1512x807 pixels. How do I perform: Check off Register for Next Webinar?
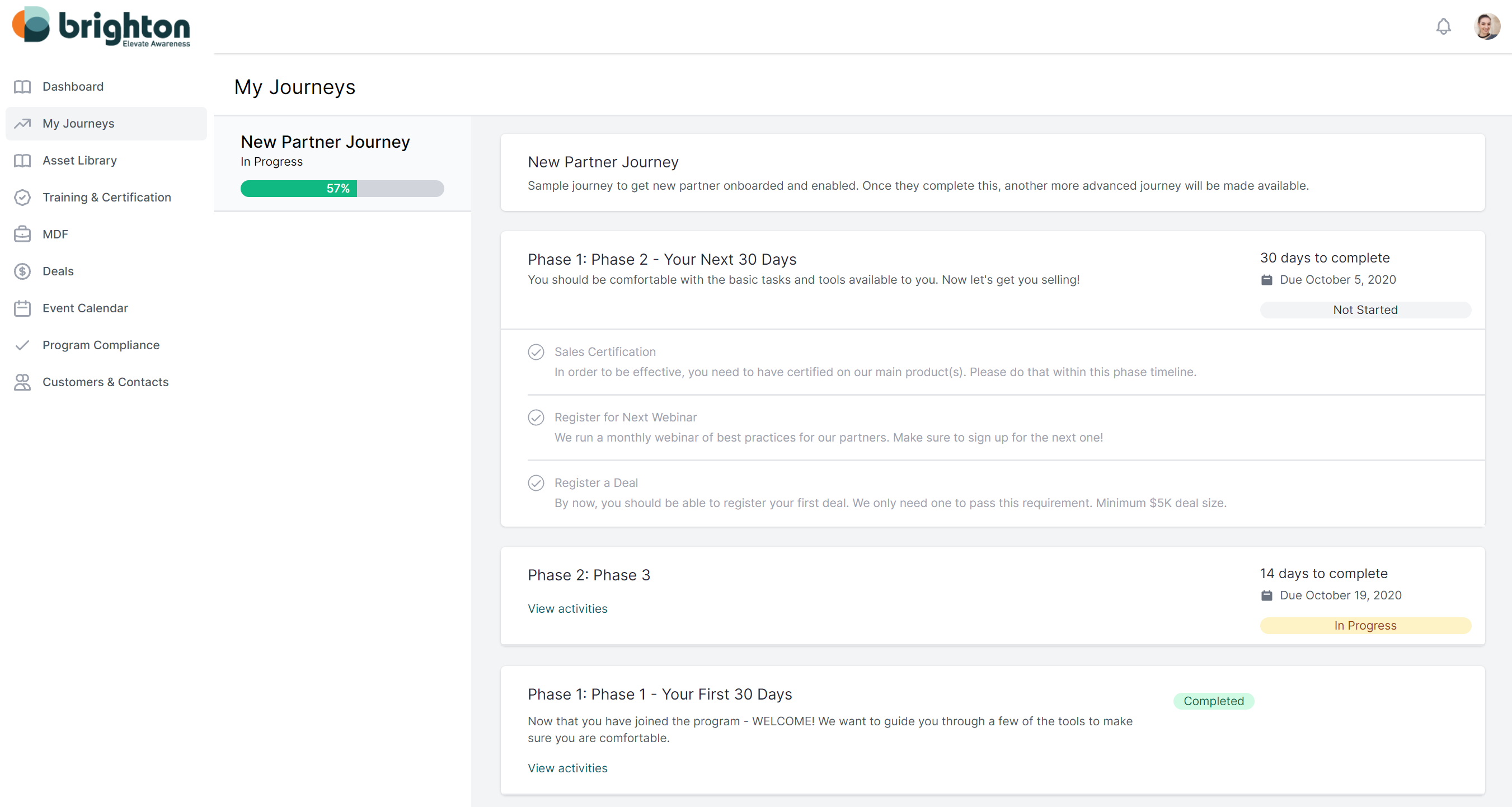tap(536, 417)
